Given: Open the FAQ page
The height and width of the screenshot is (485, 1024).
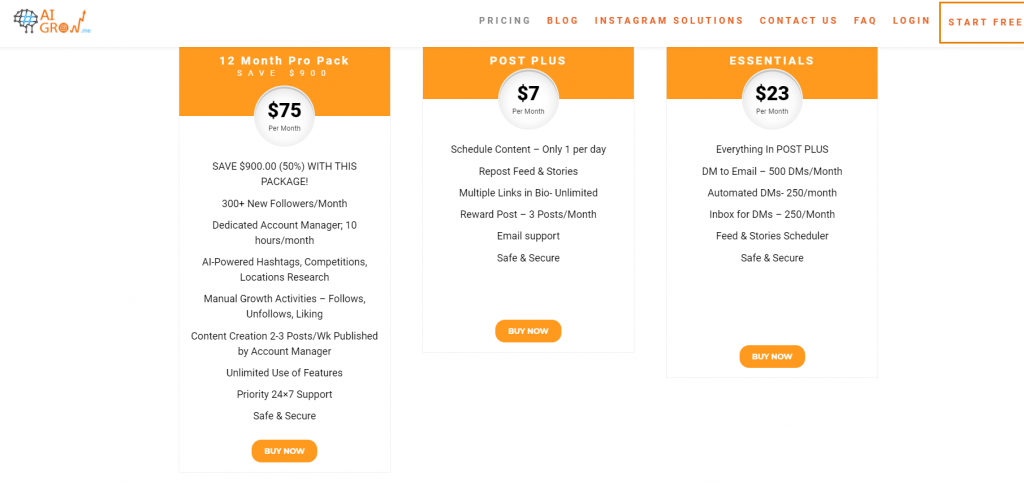Looking at the screenshot, I should coord(865,21).
